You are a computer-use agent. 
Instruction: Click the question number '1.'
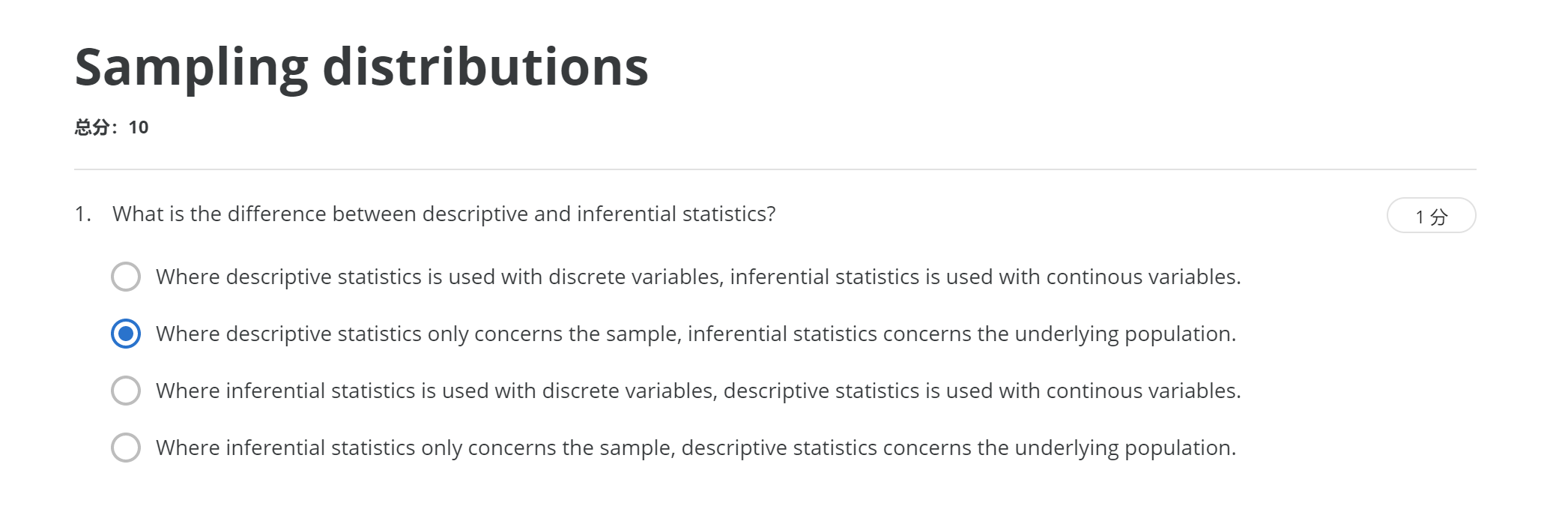point(83,214)
